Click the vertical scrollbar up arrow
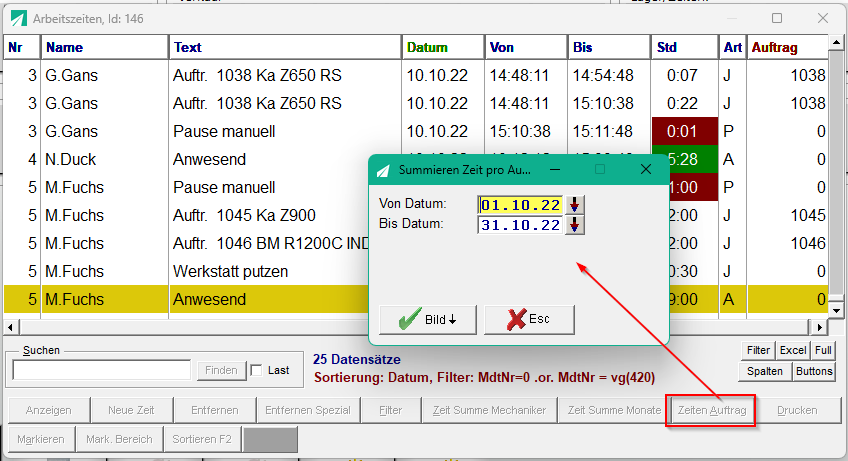The image size is (848, 461). click(x=837, y=42)
